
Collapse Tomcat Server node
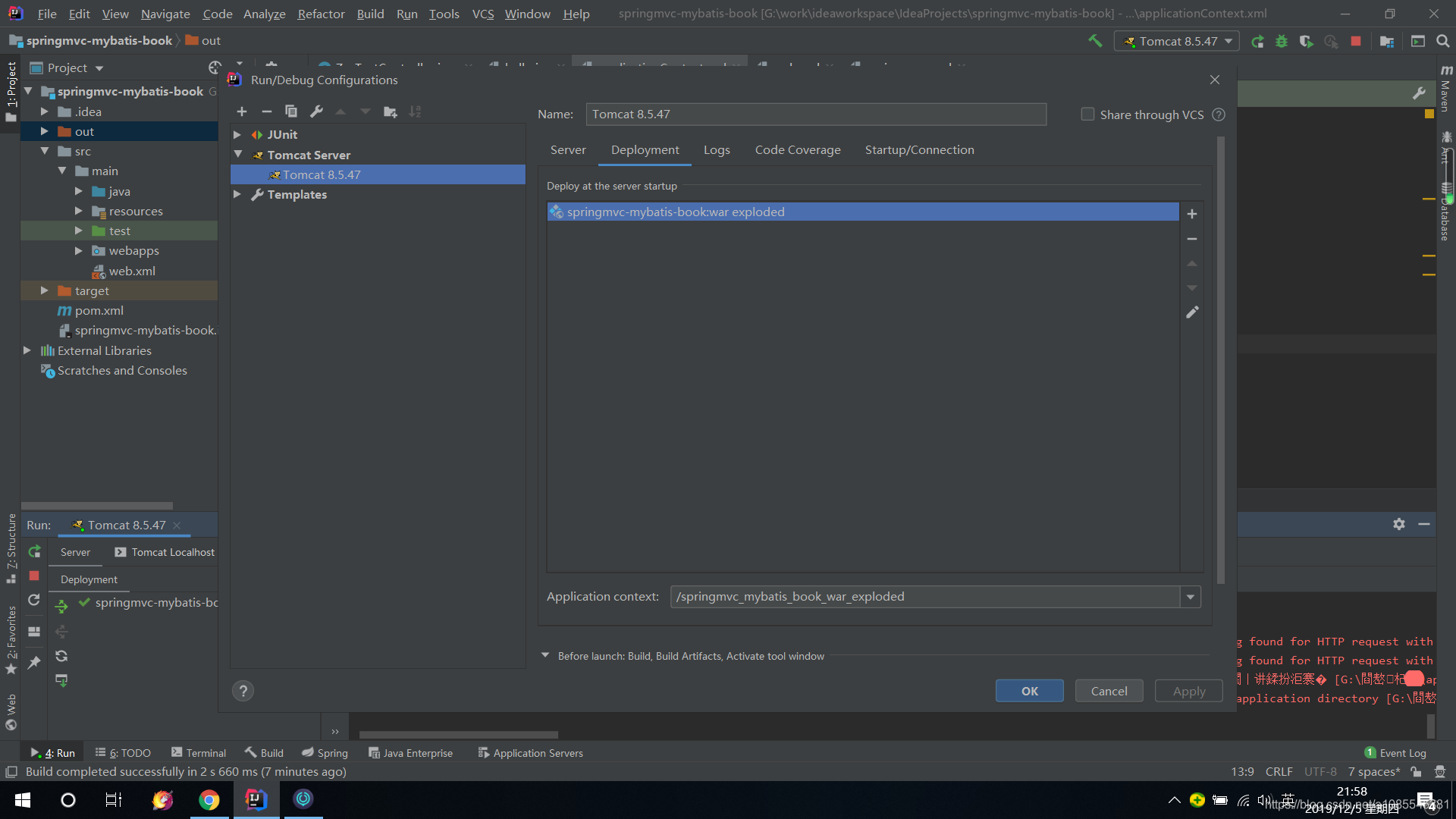237,154
